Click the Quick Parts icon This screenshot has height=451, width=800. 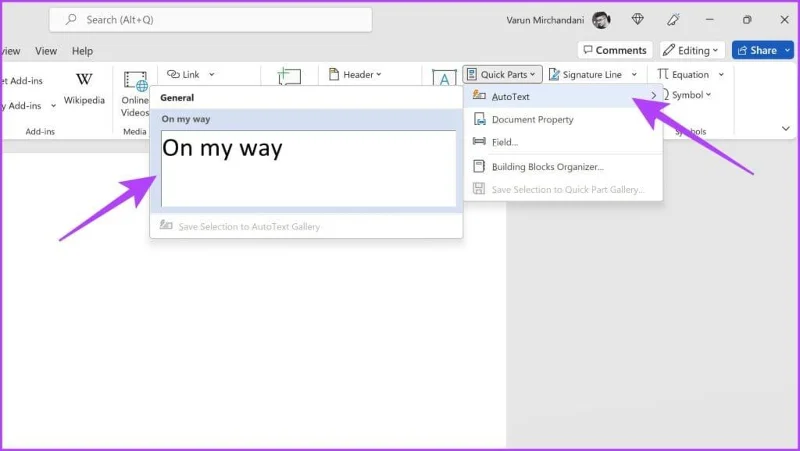pyautogui.click(x=472, y=74)
